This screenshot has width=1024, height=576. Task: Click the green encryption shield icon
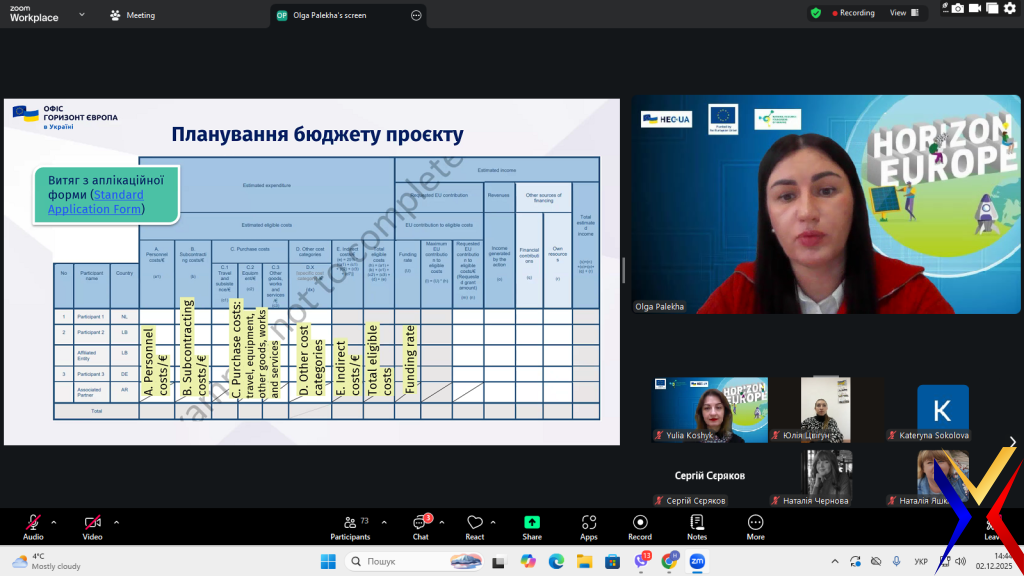click(816, 13)
